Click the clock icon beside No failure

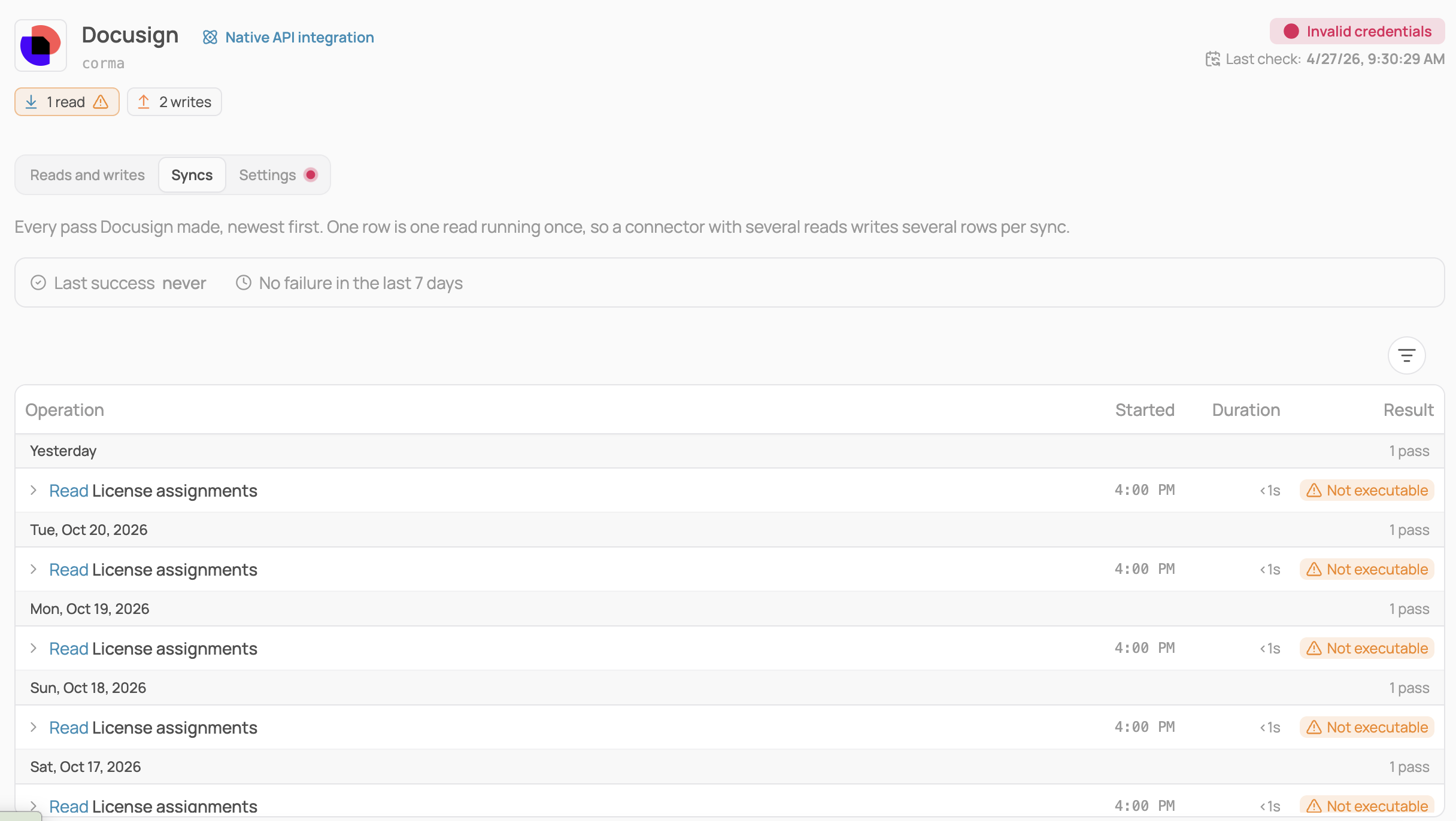[x=243, y=282]
